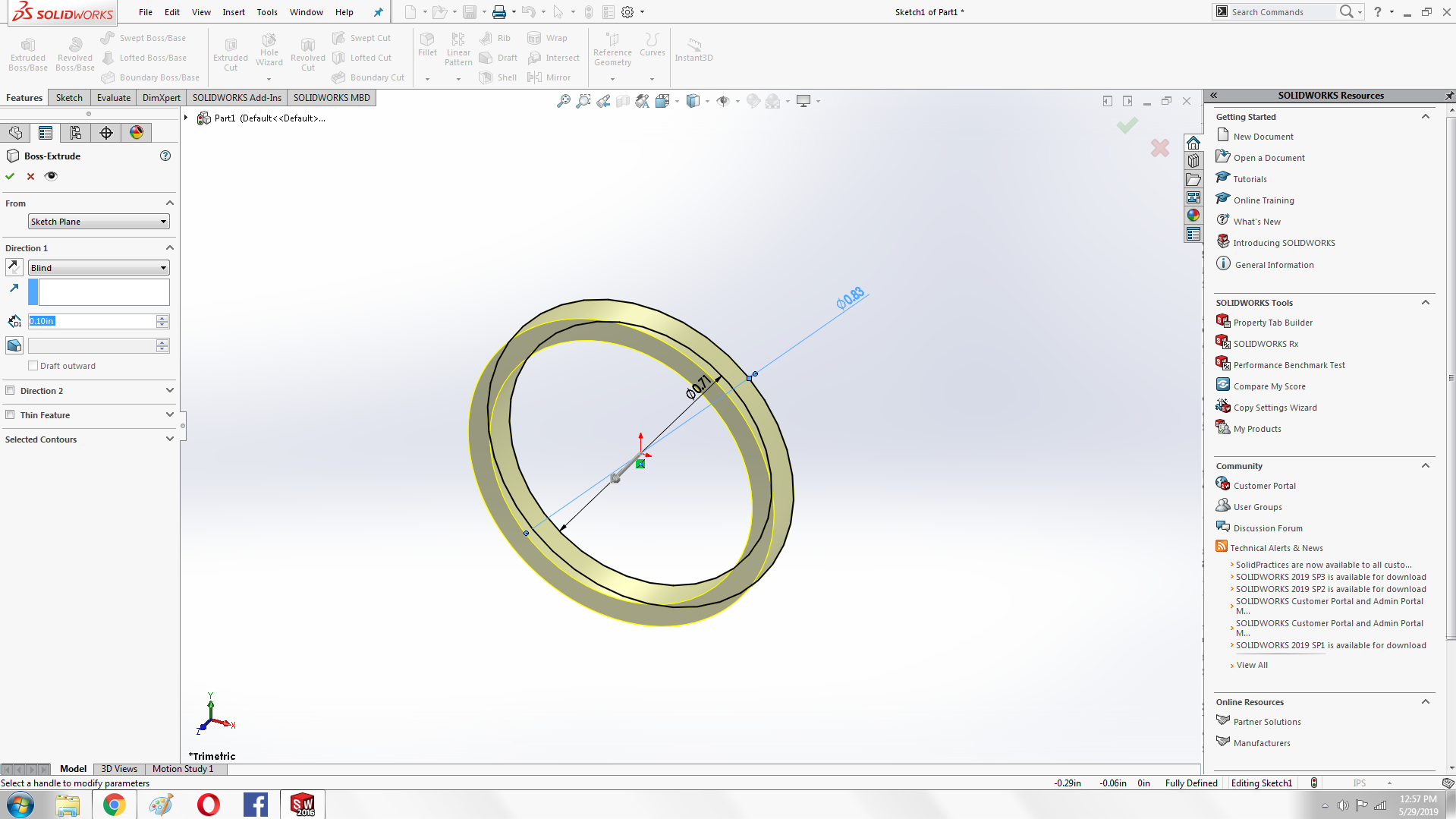Collapse the From section
This screenshot has width=1456, height=819.
[169, 203]
